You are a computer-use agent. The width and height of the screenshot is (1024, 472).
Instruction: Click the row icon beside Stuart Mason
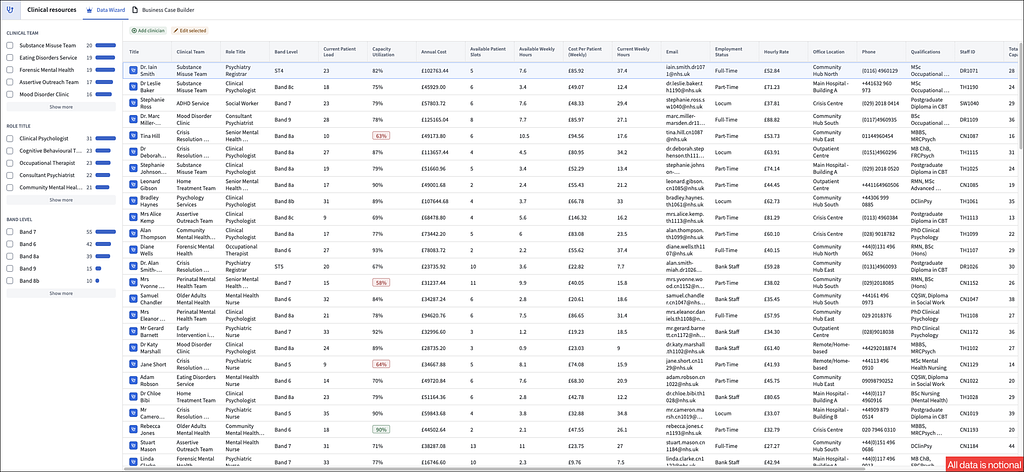click(x=133, y=446)
